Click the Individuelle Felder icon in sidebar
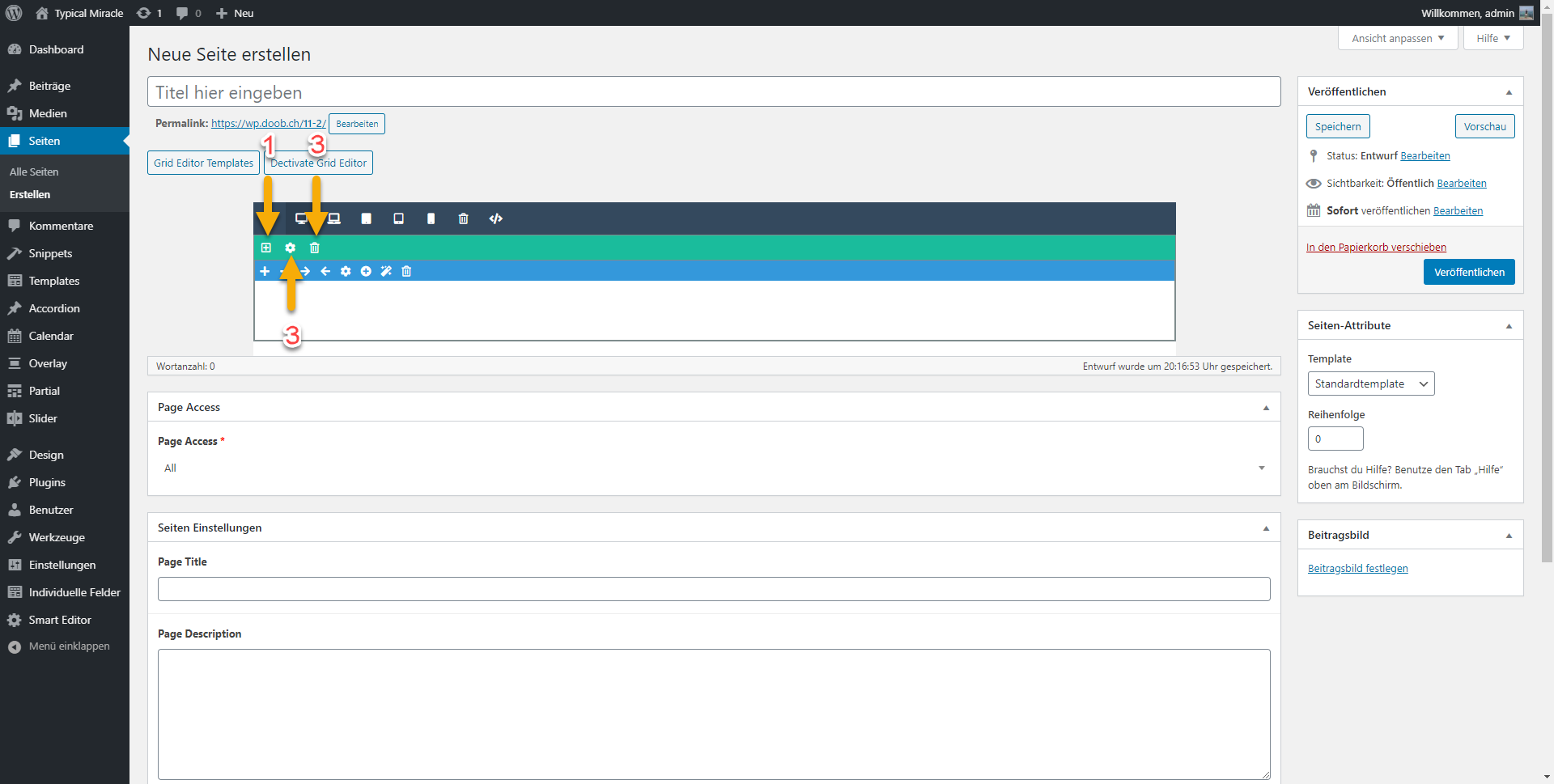The image size is (1554, 784). tap(15, 592)
